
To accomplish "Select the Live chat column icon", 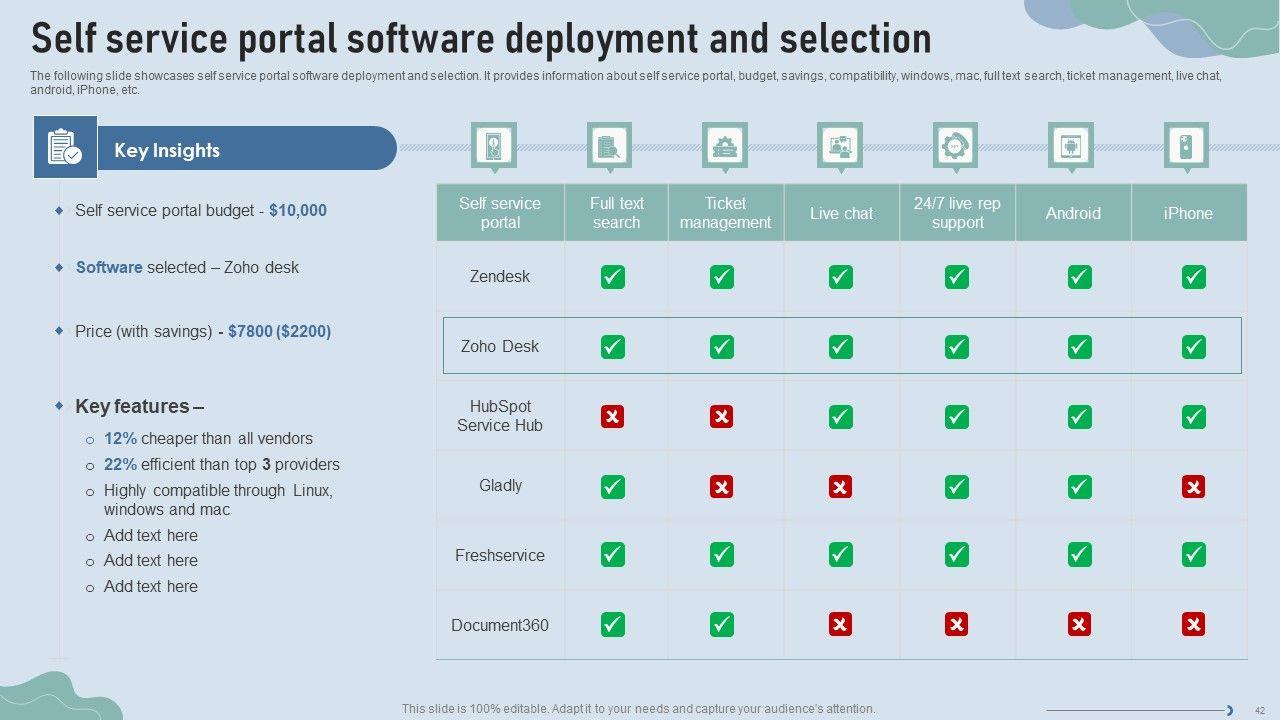I will (x=840, y=147).
